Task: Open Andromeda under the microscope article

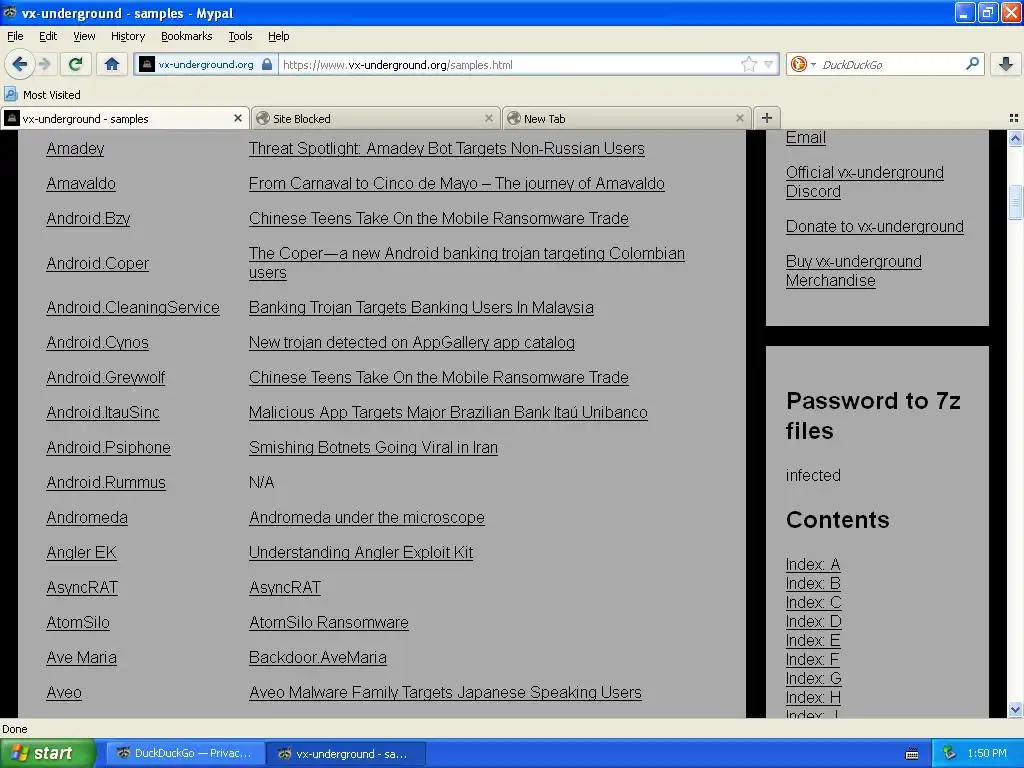Action: (366, 517)
